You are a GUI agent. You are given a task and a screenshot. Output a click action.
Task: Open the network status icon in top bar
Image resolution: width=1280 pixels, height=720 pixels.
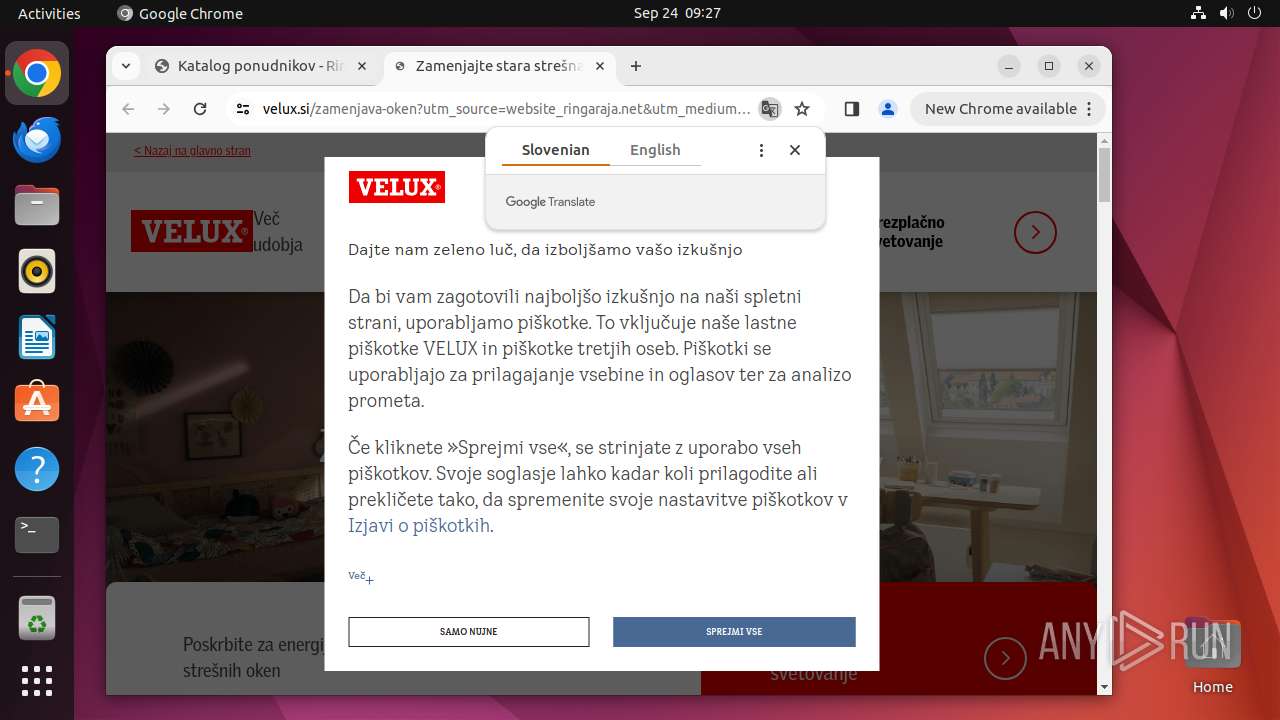tap(1199, 13)
